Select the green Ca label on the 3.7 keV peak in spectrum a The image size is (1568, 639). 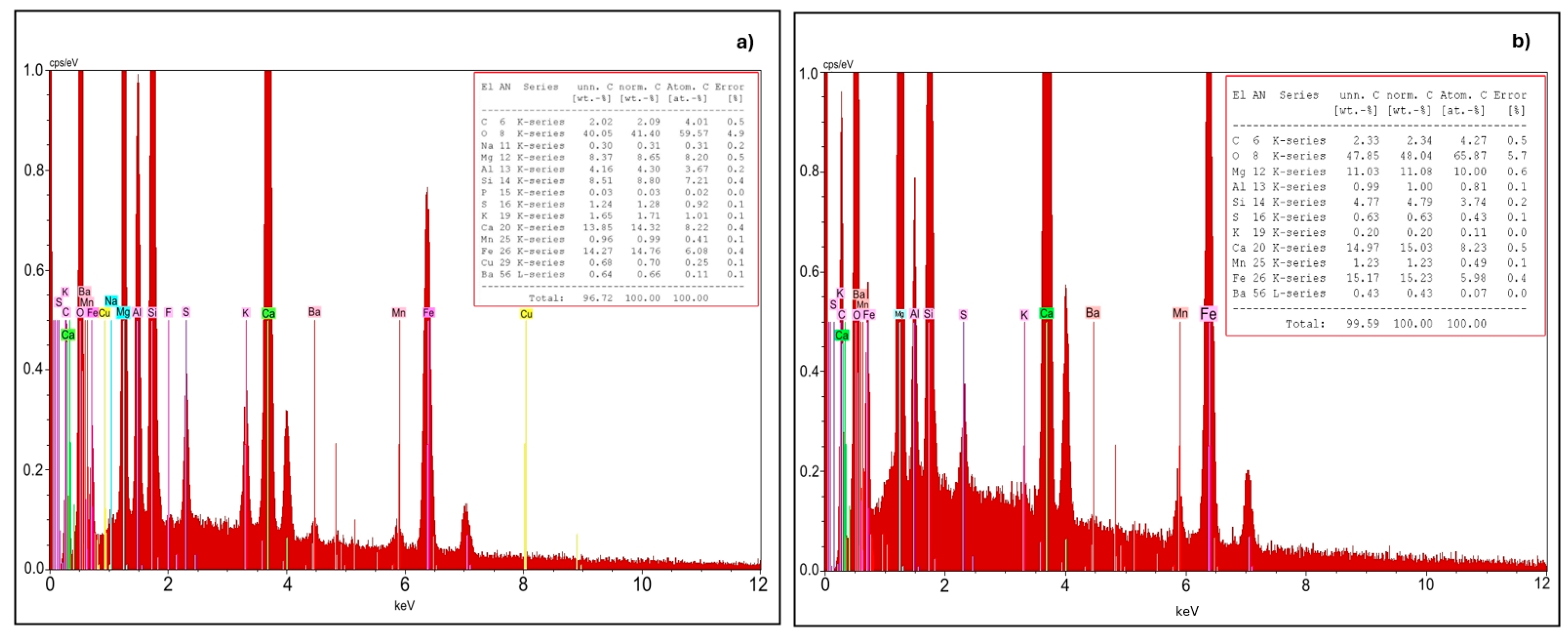(268, 313)
